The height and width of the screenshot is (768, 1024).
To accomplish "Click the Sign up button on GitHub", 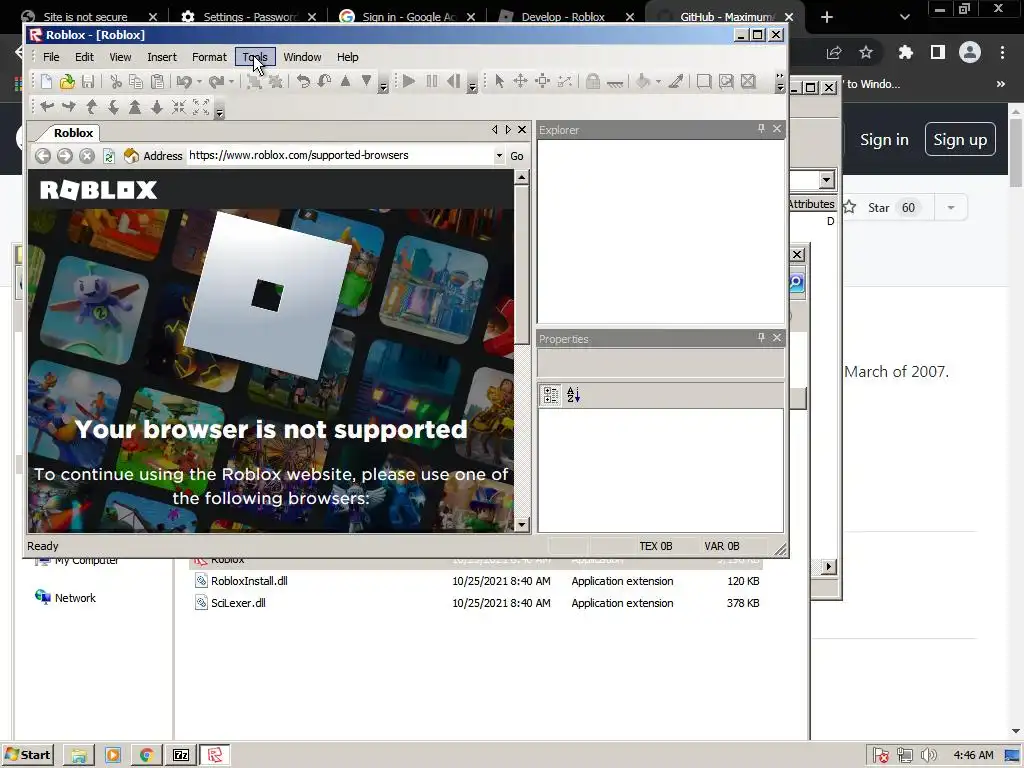I will [960, 139].
